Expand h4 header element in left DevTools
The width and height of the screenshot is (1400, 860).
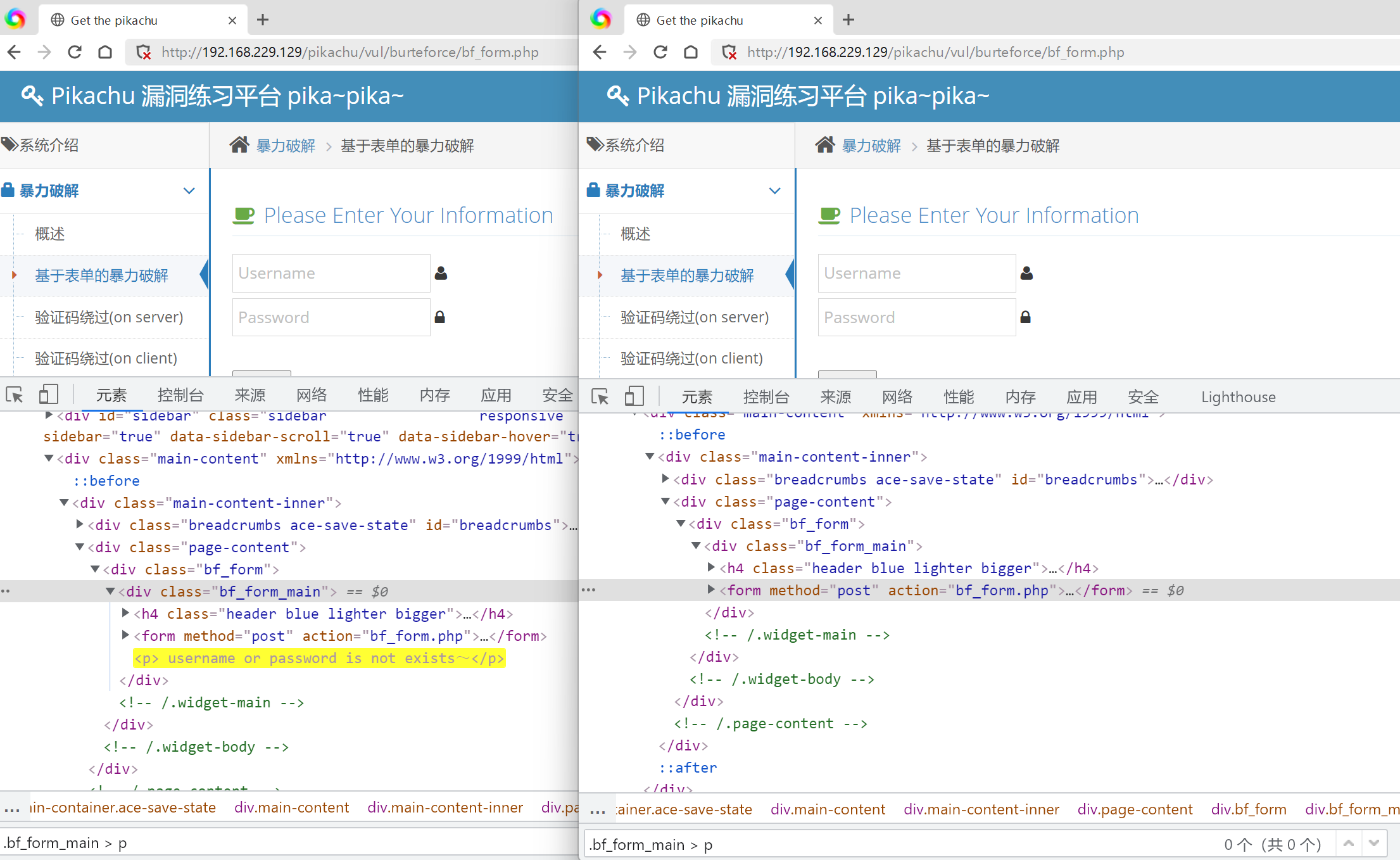coord(125,613)
